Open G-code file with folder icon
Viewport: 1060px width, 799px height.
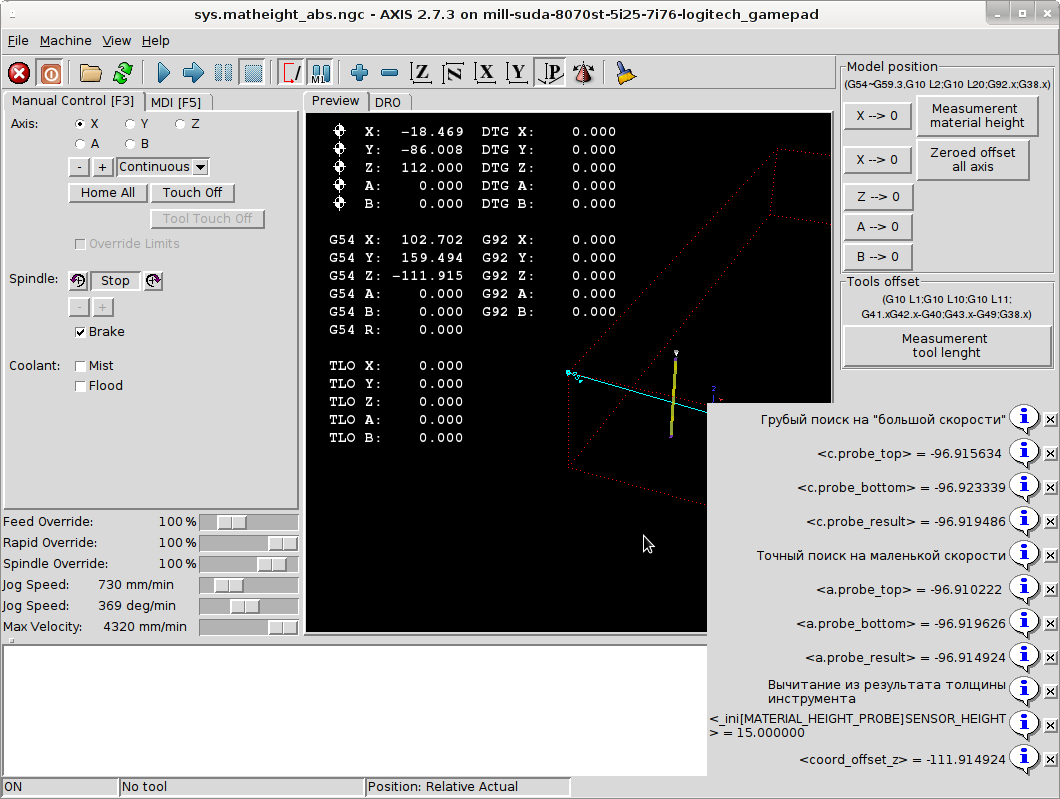coord(91,73)
